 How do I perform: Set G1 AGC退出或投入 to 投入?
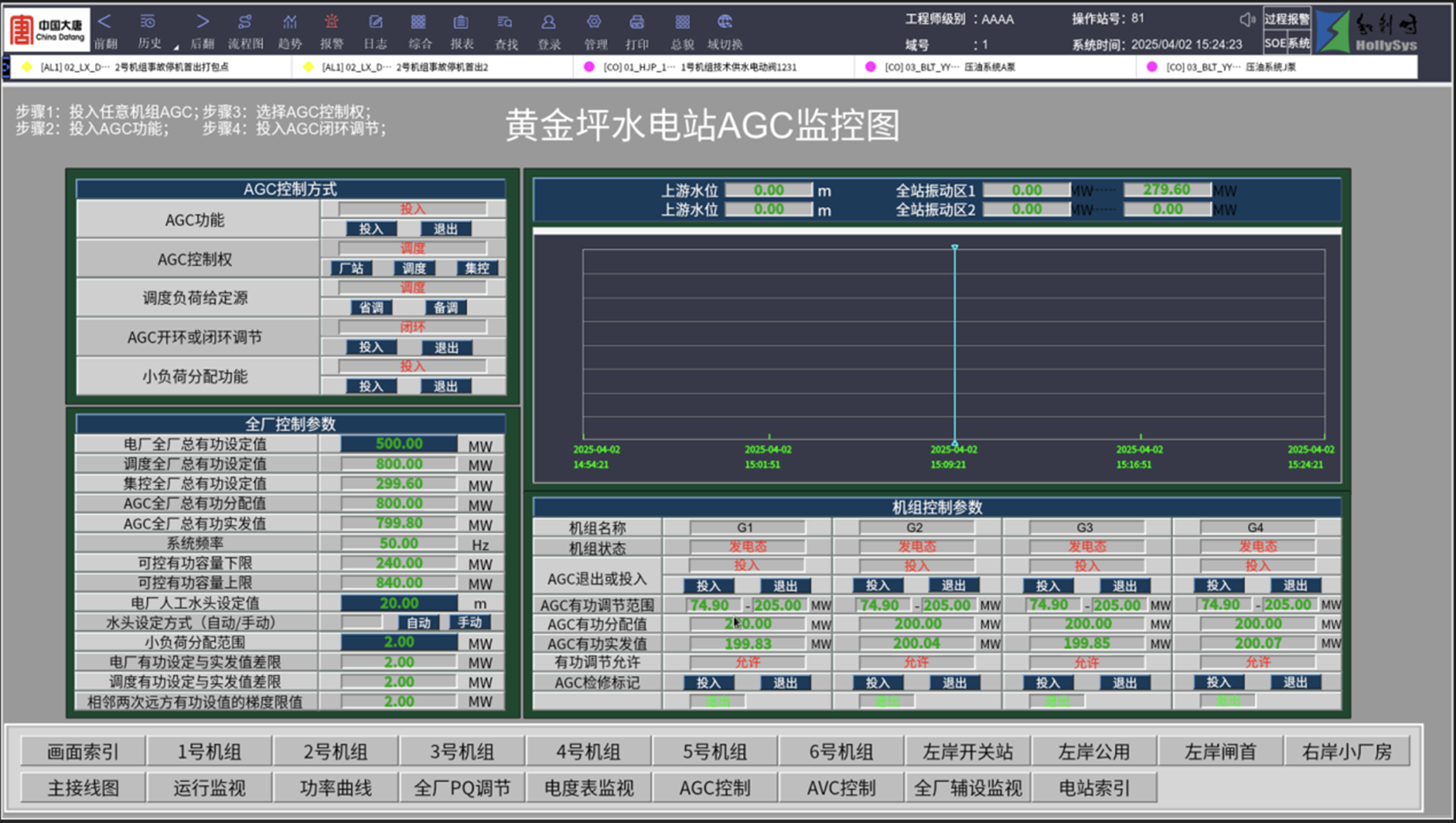click(708, 586)
